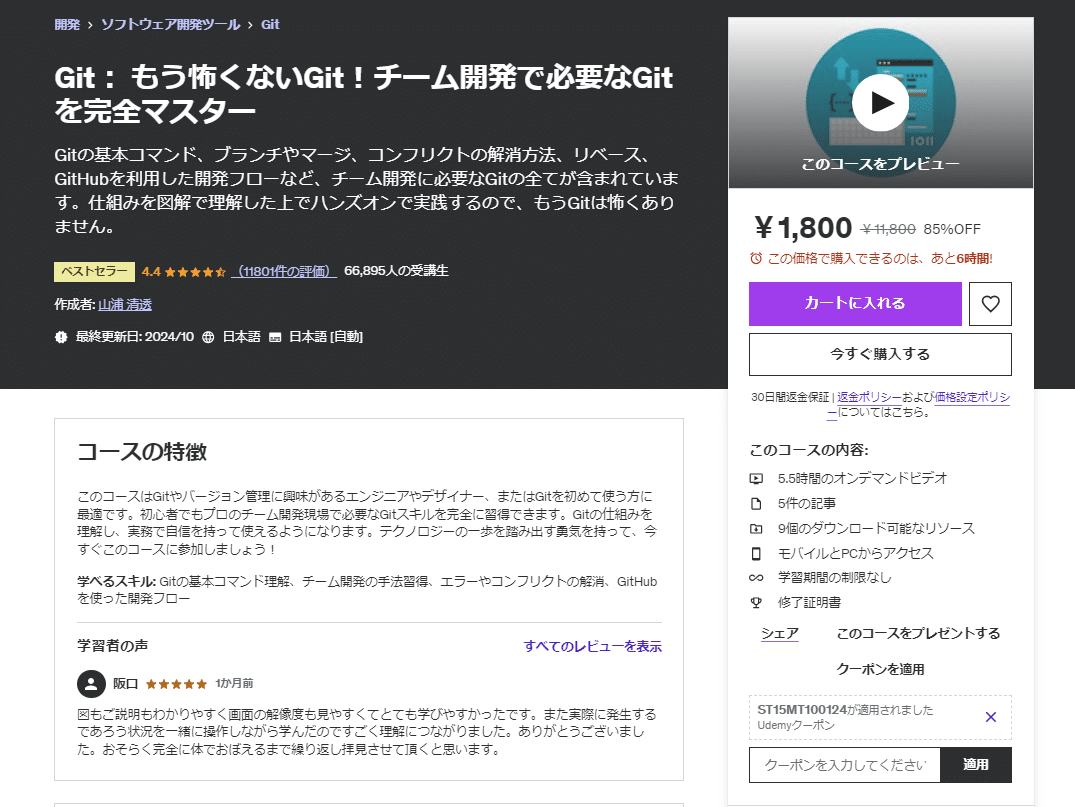Viewport: 1075px width, 807px height.
Task: Click the last-updated badge icon
Action: [x=61, y=337]
